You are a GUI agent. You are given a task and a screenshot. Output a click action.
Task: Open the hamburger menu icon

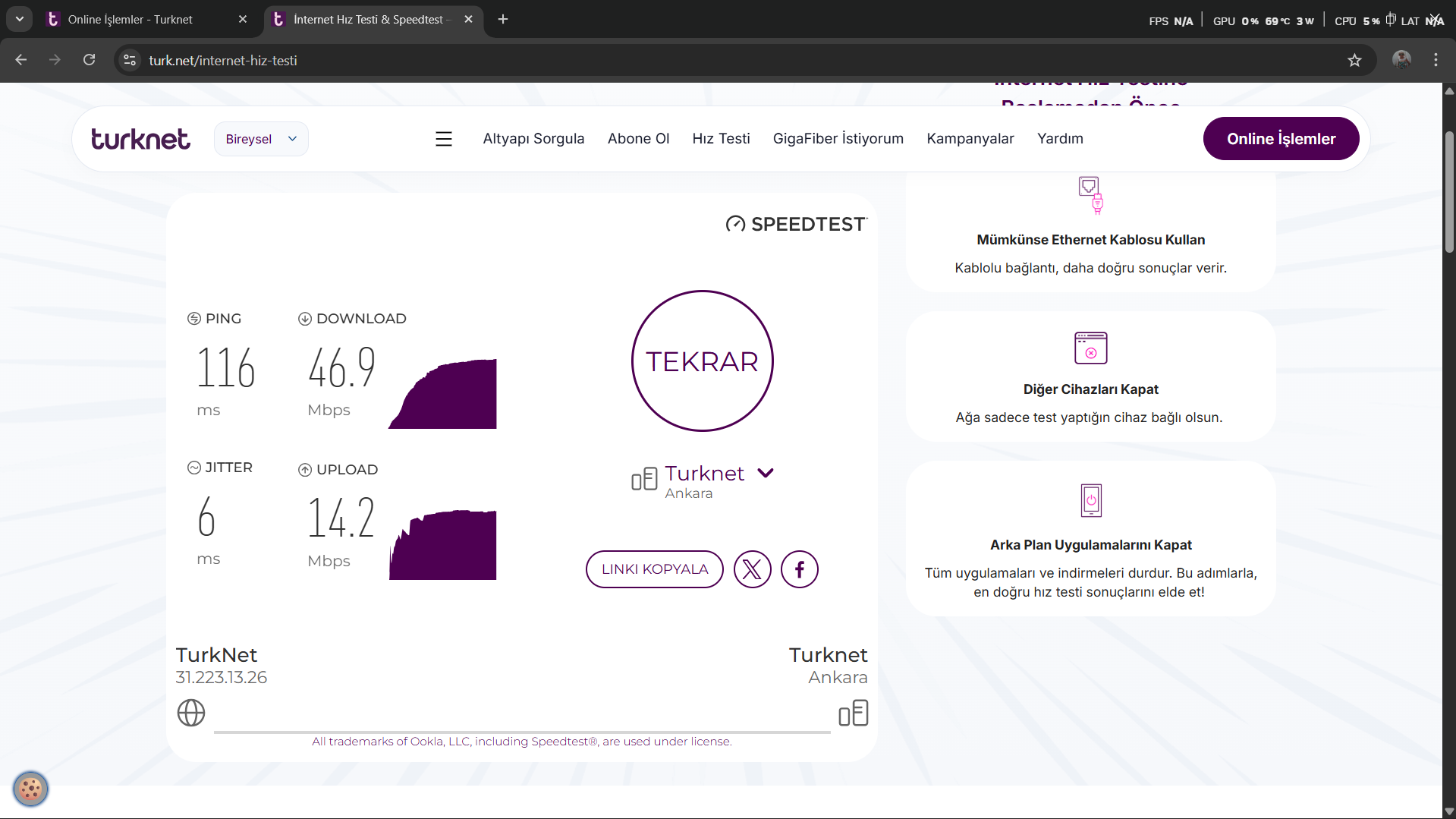[444, 139]
